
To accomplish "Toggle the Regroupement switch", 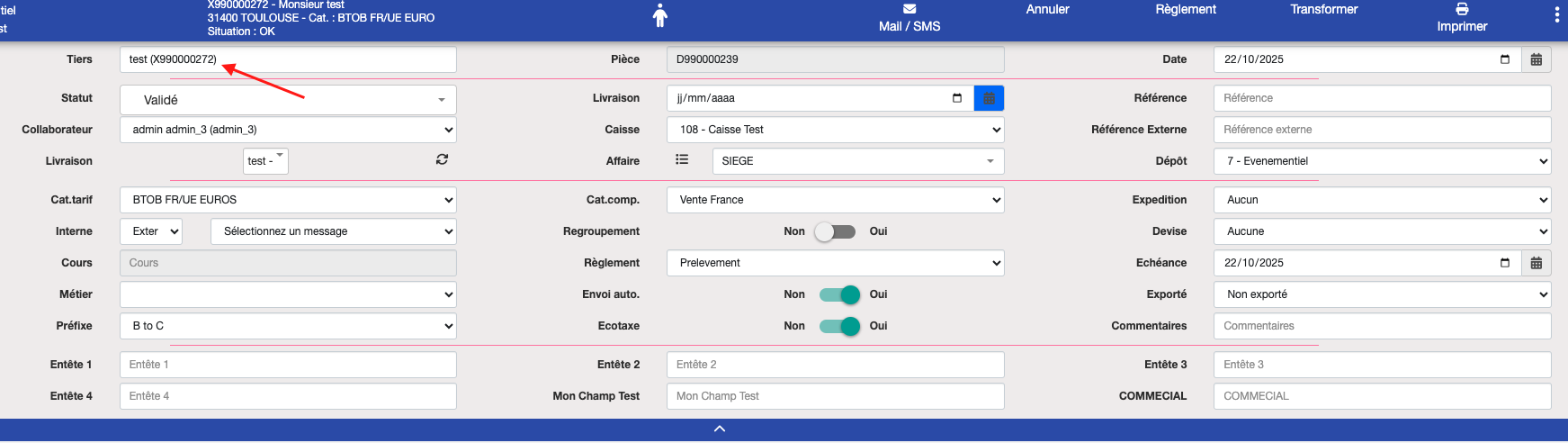I will click(x=836, y=231).
